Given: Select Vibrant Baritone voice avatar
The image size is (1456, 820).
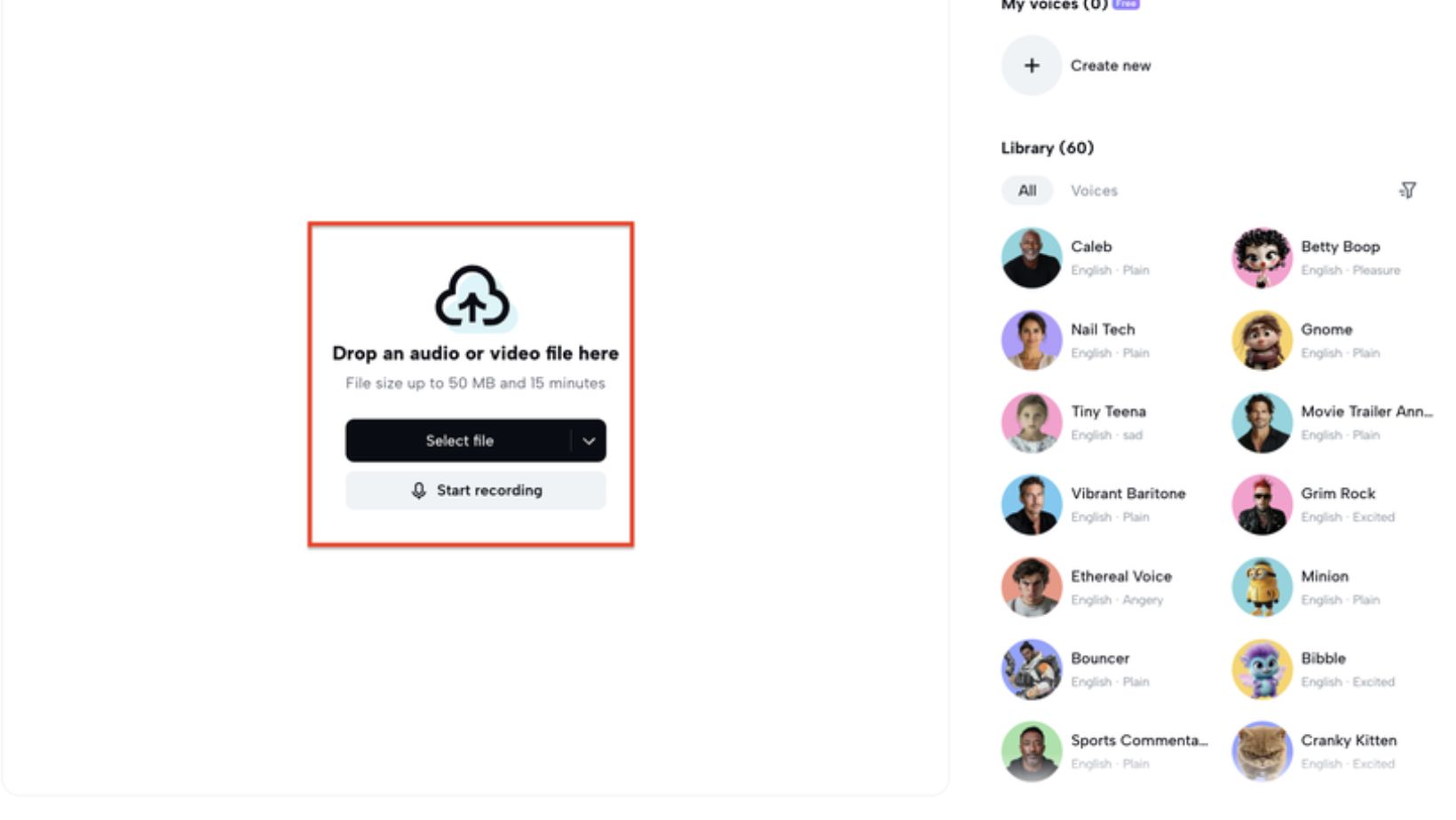Looking at the screenshot, I should (x=1032, y=505).
